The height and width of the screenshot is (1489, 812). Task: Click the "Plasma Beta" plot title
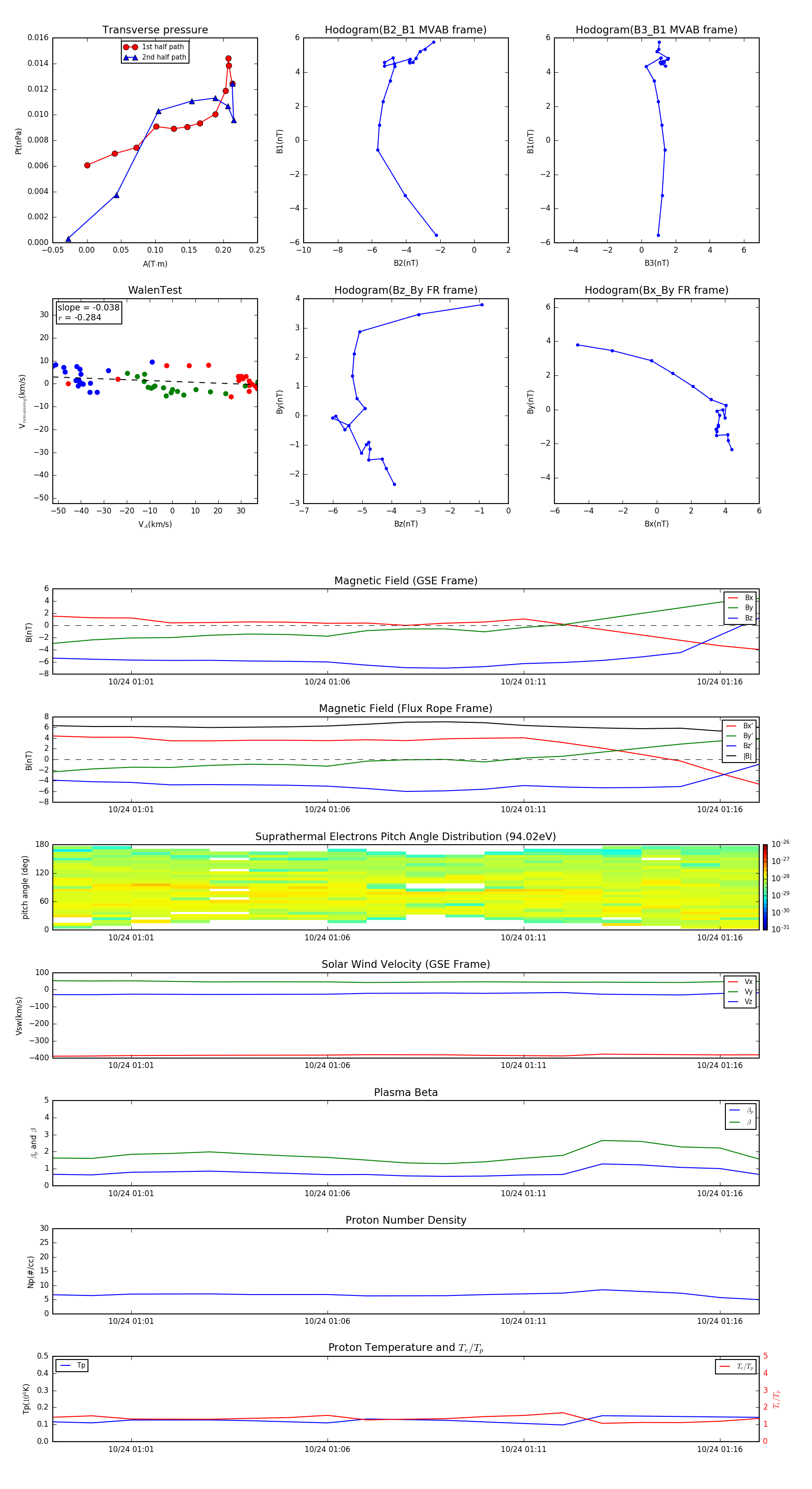(x=406, y=1092)
